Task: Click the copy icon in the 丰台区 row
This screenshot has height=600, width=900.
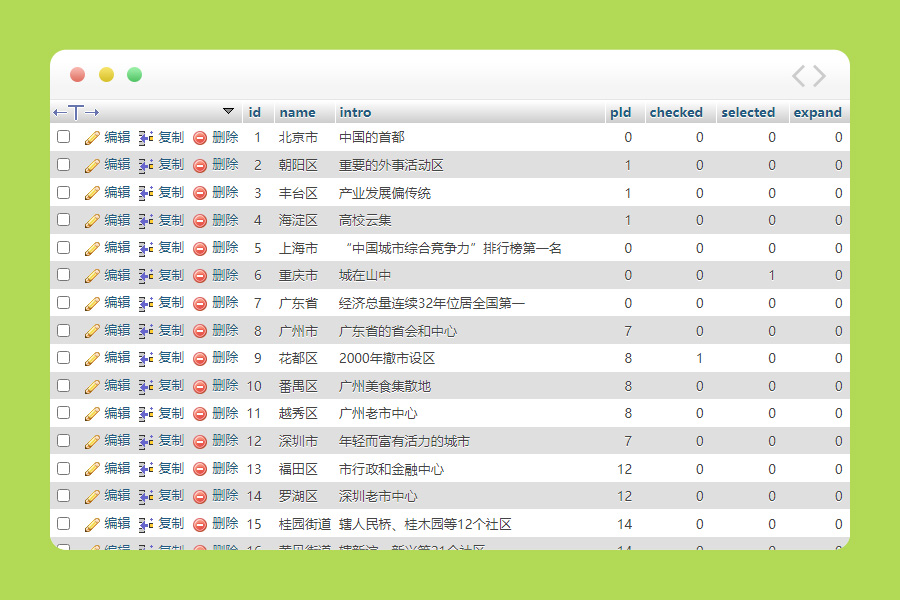Action: click(x=146, y=193)
